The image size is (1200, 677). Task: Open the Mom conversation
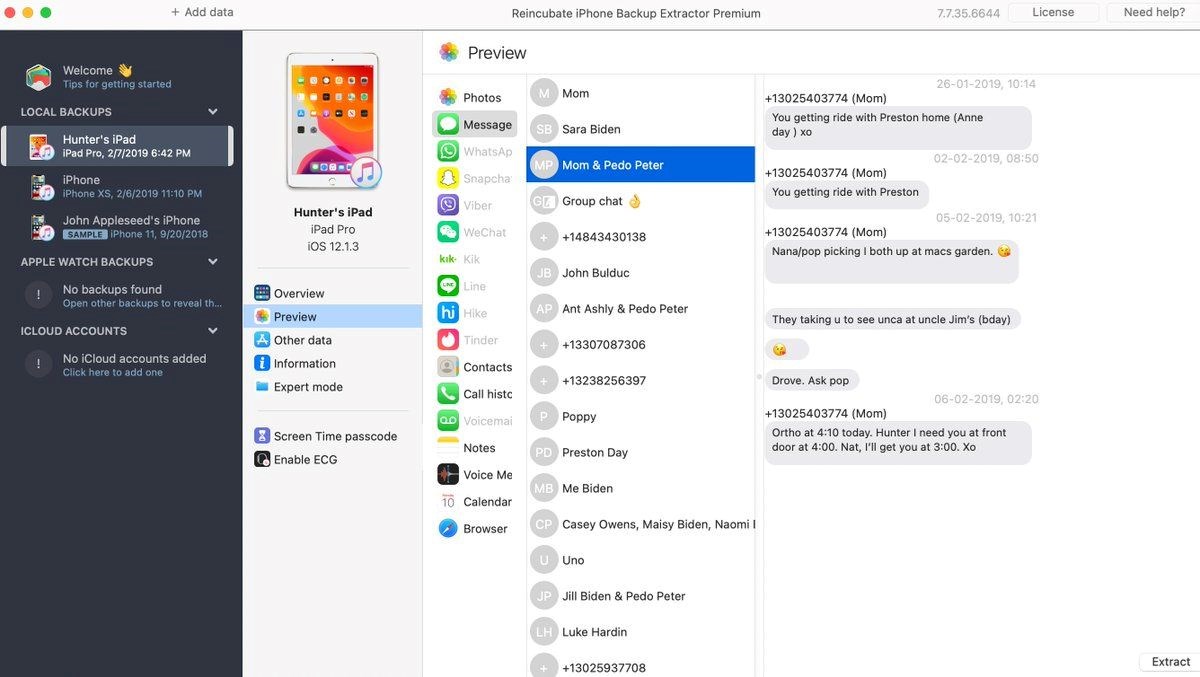pos(641,93)
